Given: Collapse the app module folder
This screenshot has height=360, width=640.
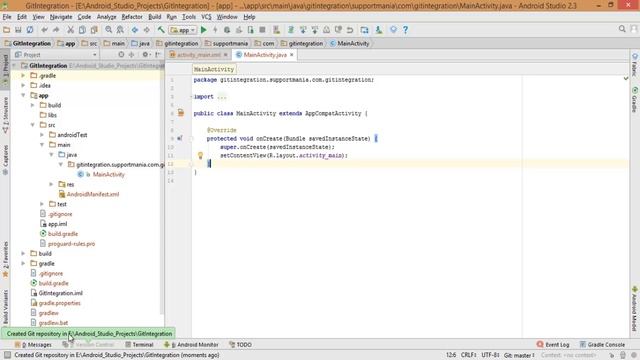Looking at the screenshot, I should tap(23, 95).
